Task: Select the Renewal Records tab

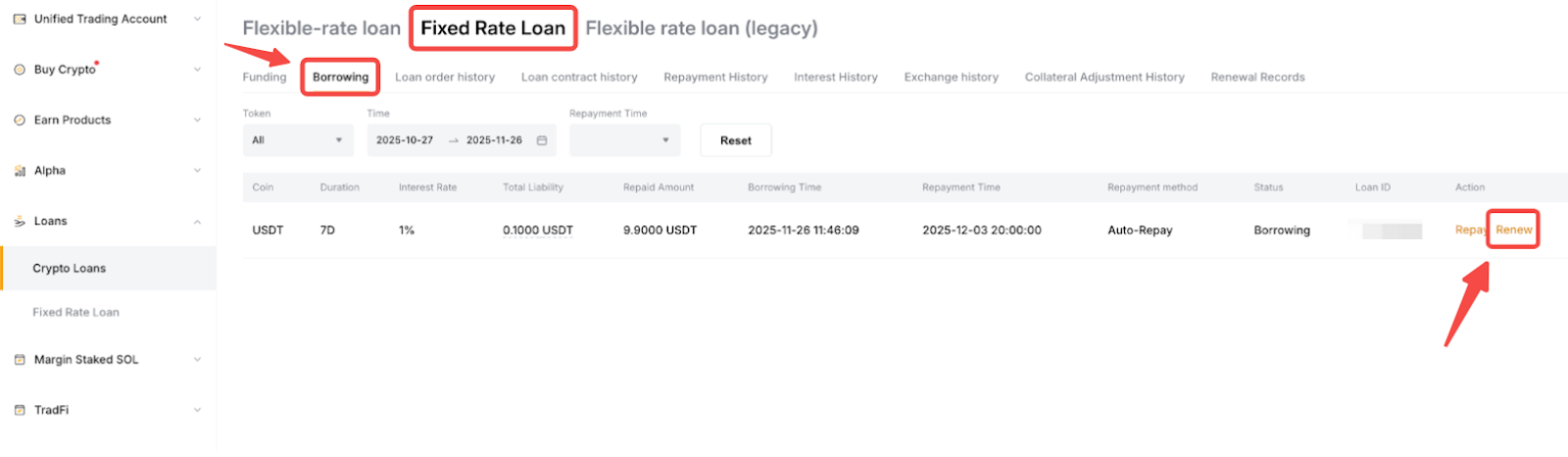Action: (x=1257, y=77)
